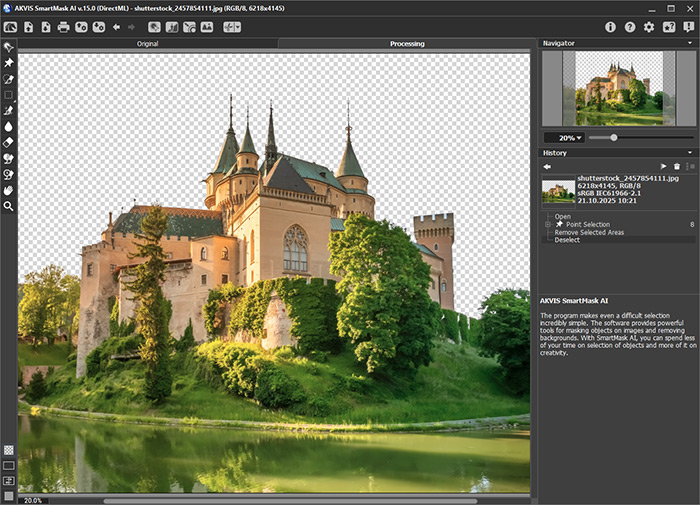This screenshot has height=505, width=700.
Task: Click the Undo left arrow
Action: (117, 27)
